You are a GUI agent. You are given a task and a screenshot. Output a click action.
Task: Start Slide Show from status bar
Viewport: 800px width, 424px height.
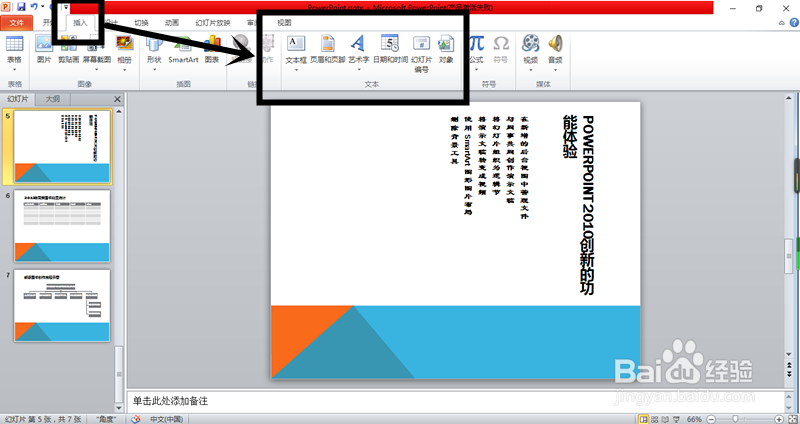click(676, 419)
